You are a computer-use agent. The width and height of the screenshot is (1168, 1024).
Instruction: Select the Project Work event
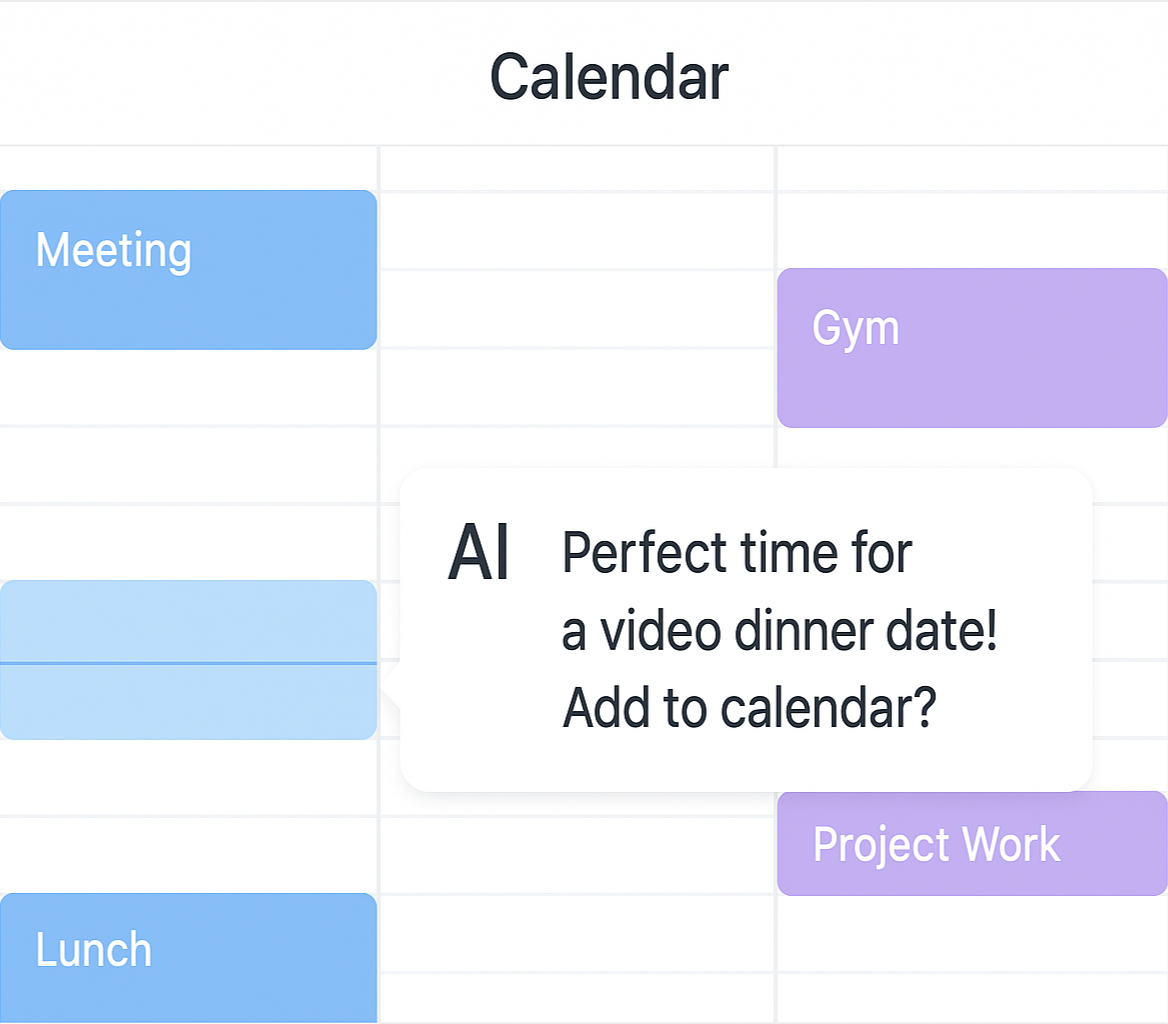pyautogui.click(x=972, y=843)
